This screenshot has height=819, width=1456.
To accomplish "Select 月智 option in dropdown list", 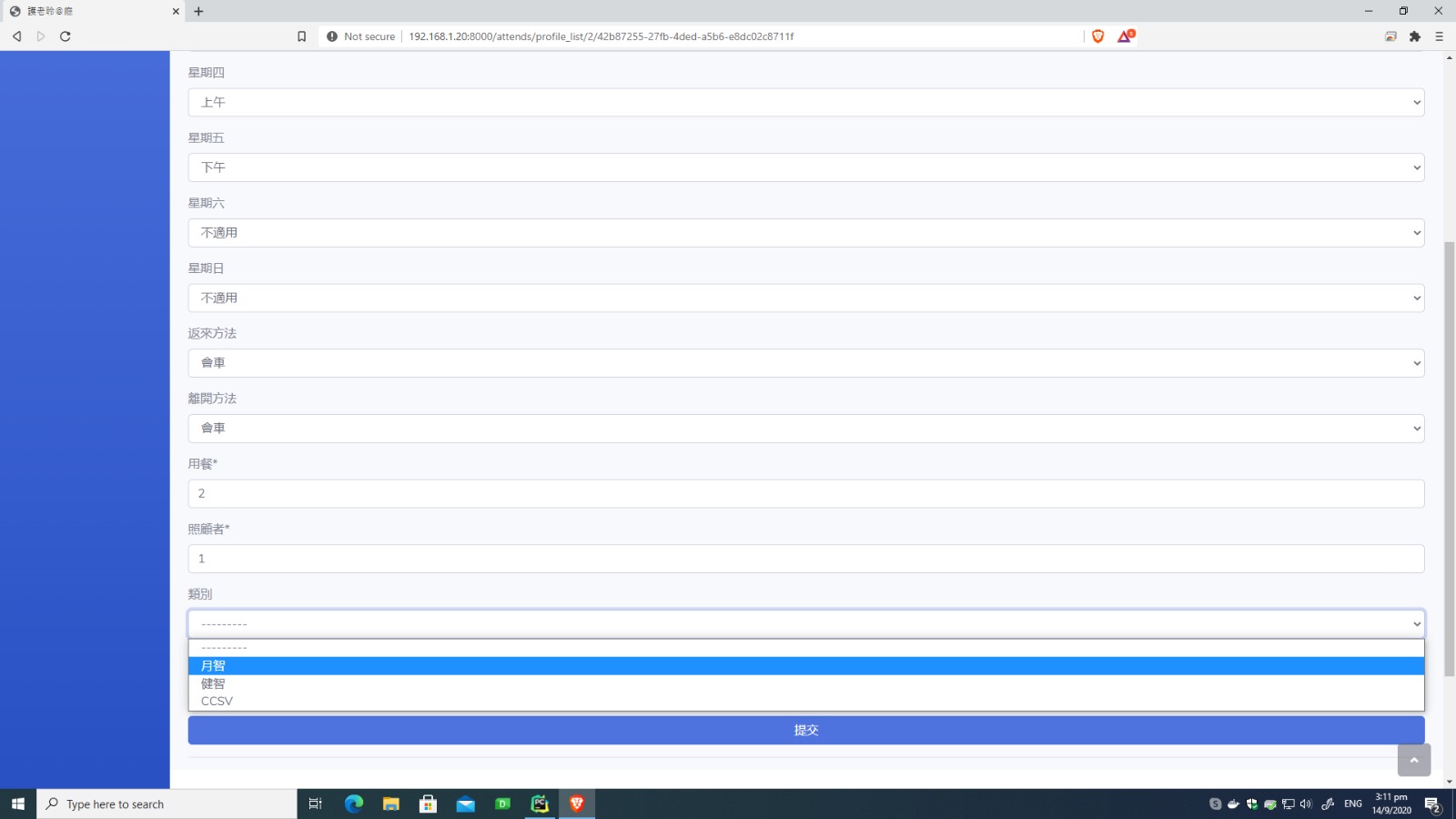I will point(214,666).
